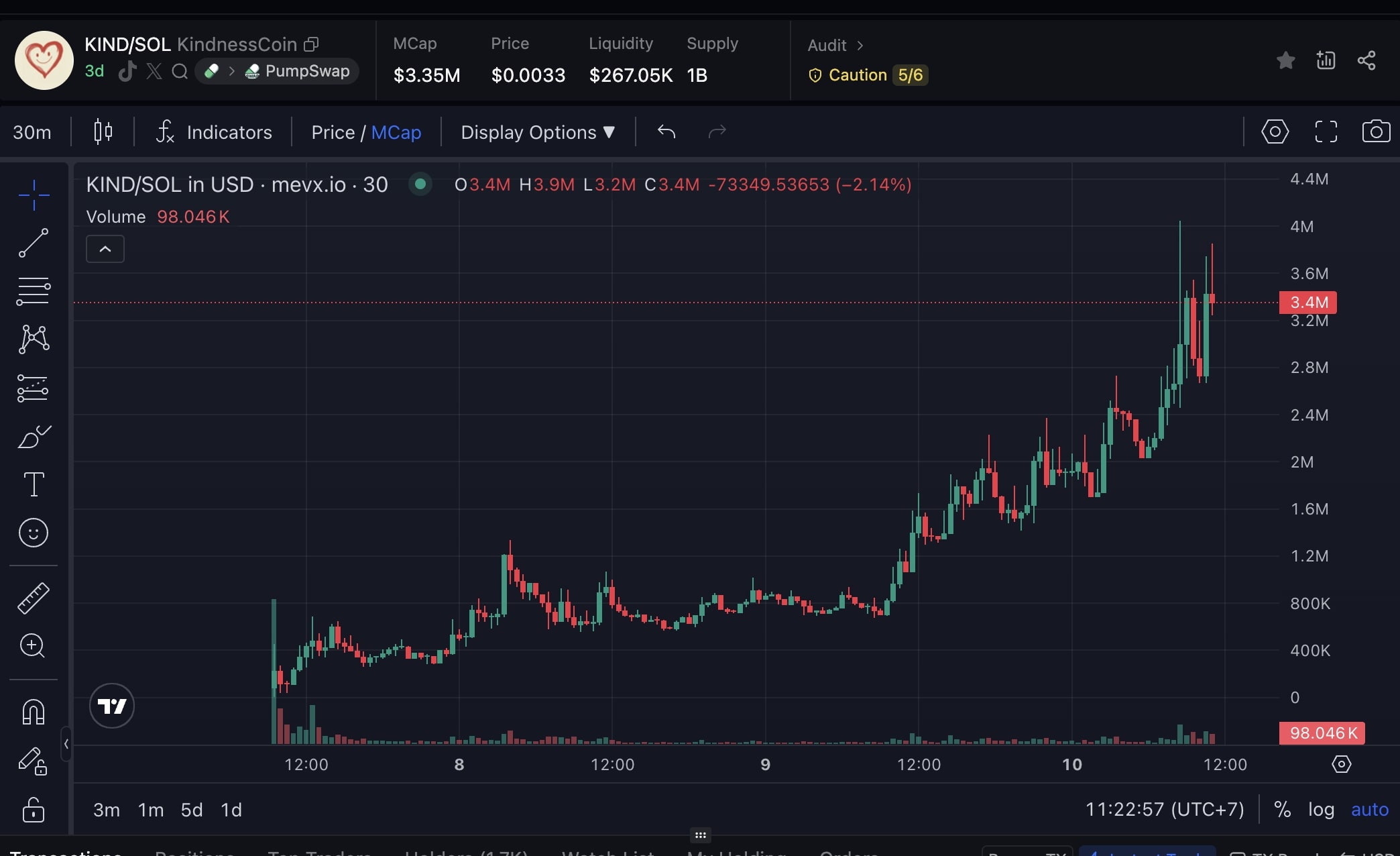Grab the bottom panel resize handle
Image resolution: width=1400 pixels, height=856 pixels.
tap(700, 835)
